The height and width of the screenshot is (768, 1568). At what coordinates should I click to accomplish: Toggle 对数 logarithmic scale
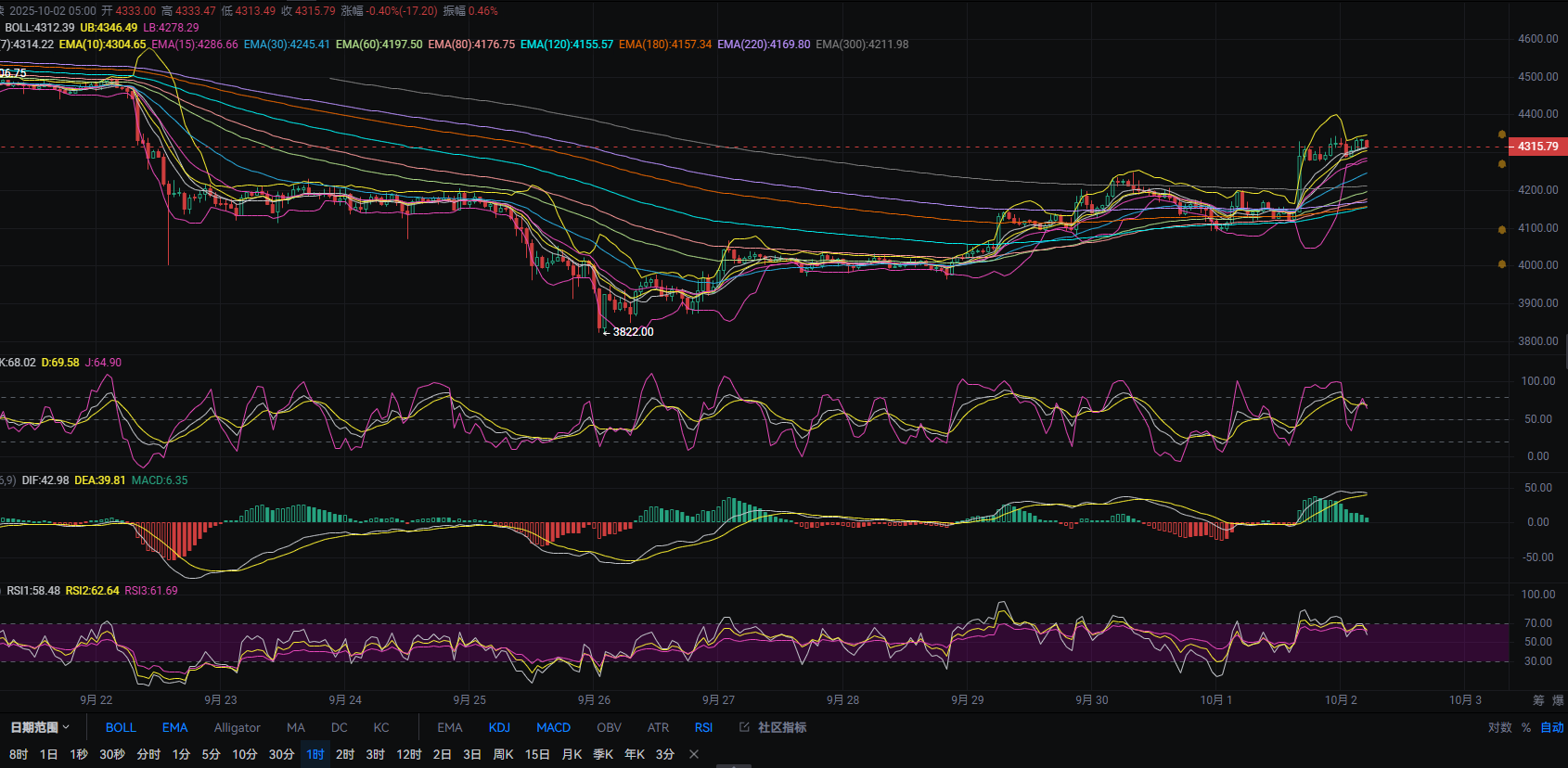point(1499,727)
